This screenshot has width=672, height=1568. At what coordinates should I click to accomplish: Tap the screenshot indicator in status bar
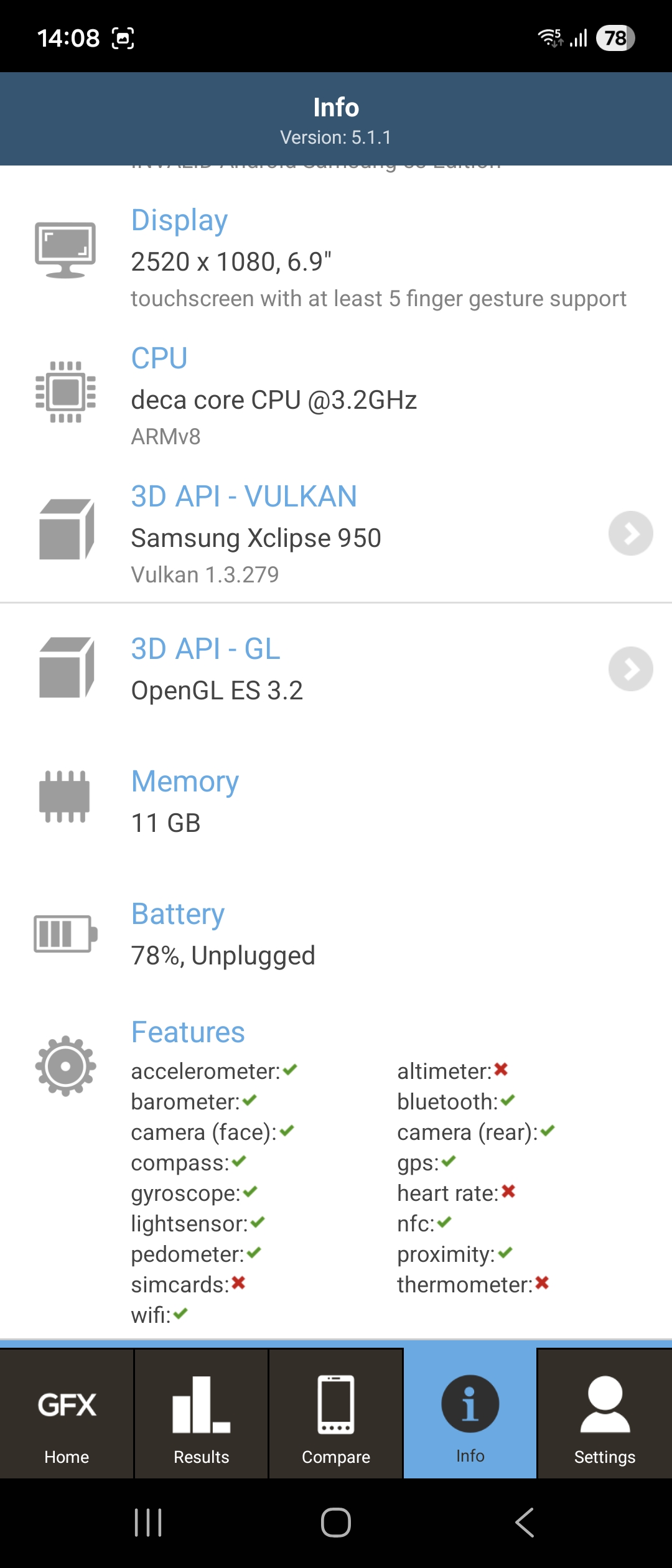[x=123, y=39]
